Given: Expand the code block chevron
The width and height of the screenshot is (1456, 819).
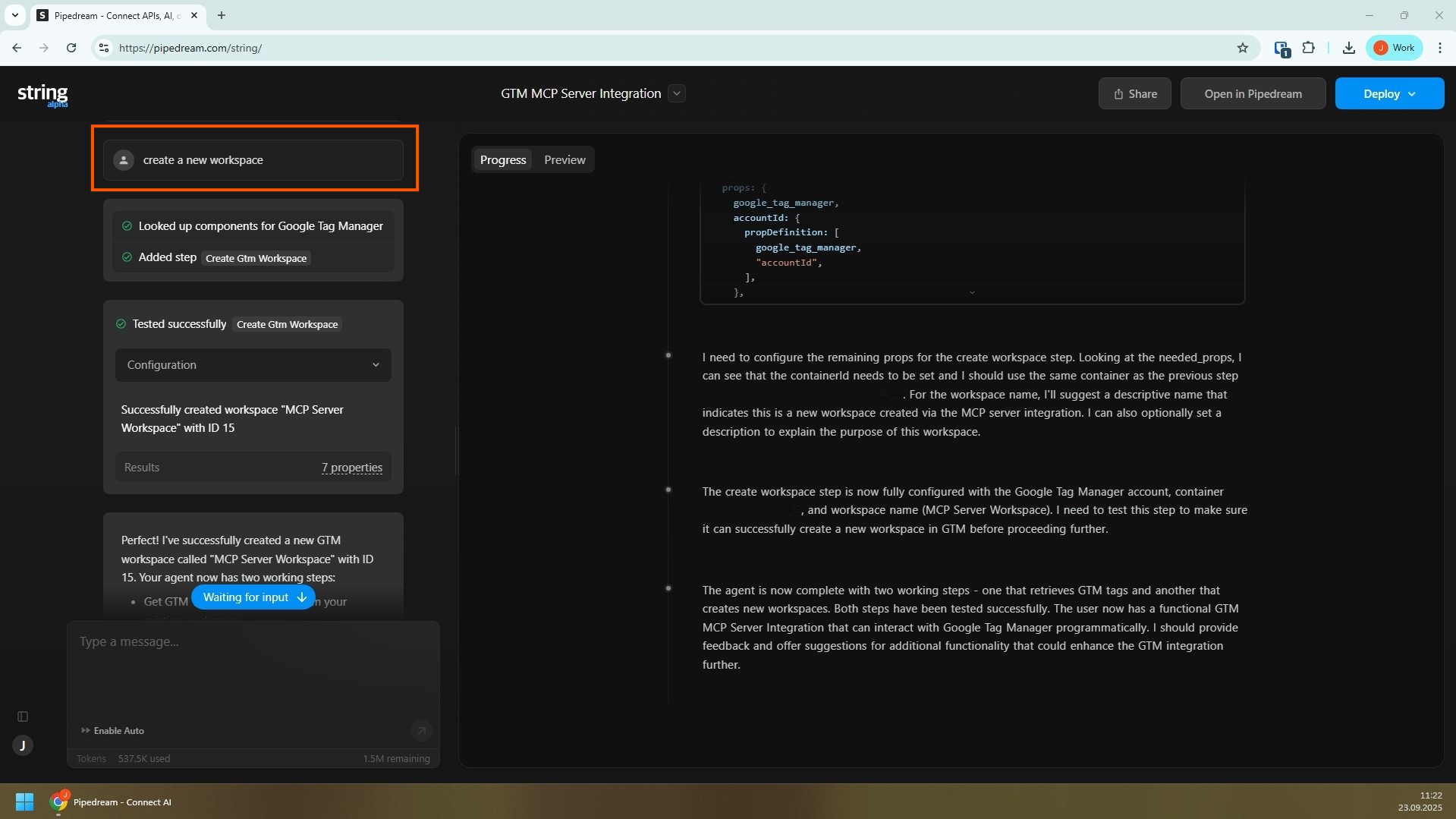Looking at the screenshot, I should (972, 293).
